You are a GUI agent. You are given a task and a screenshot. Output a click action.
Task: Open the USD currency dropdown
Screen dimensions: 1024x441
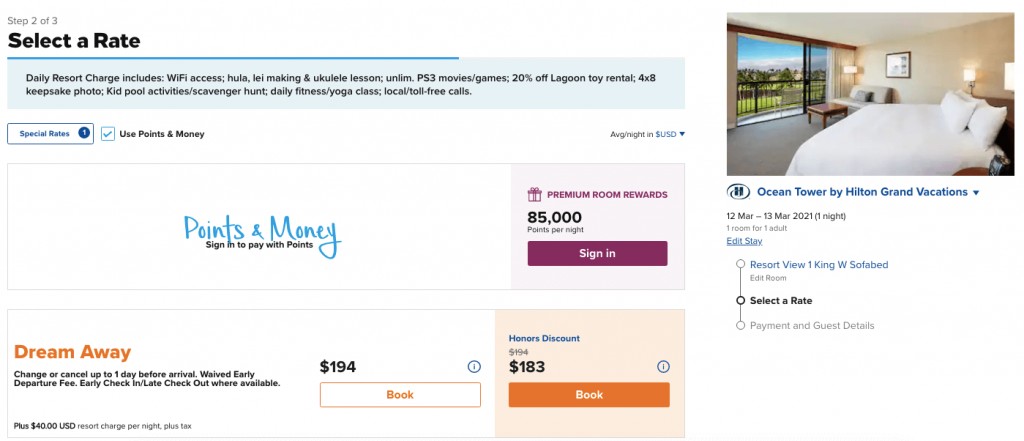pos(670,134)
